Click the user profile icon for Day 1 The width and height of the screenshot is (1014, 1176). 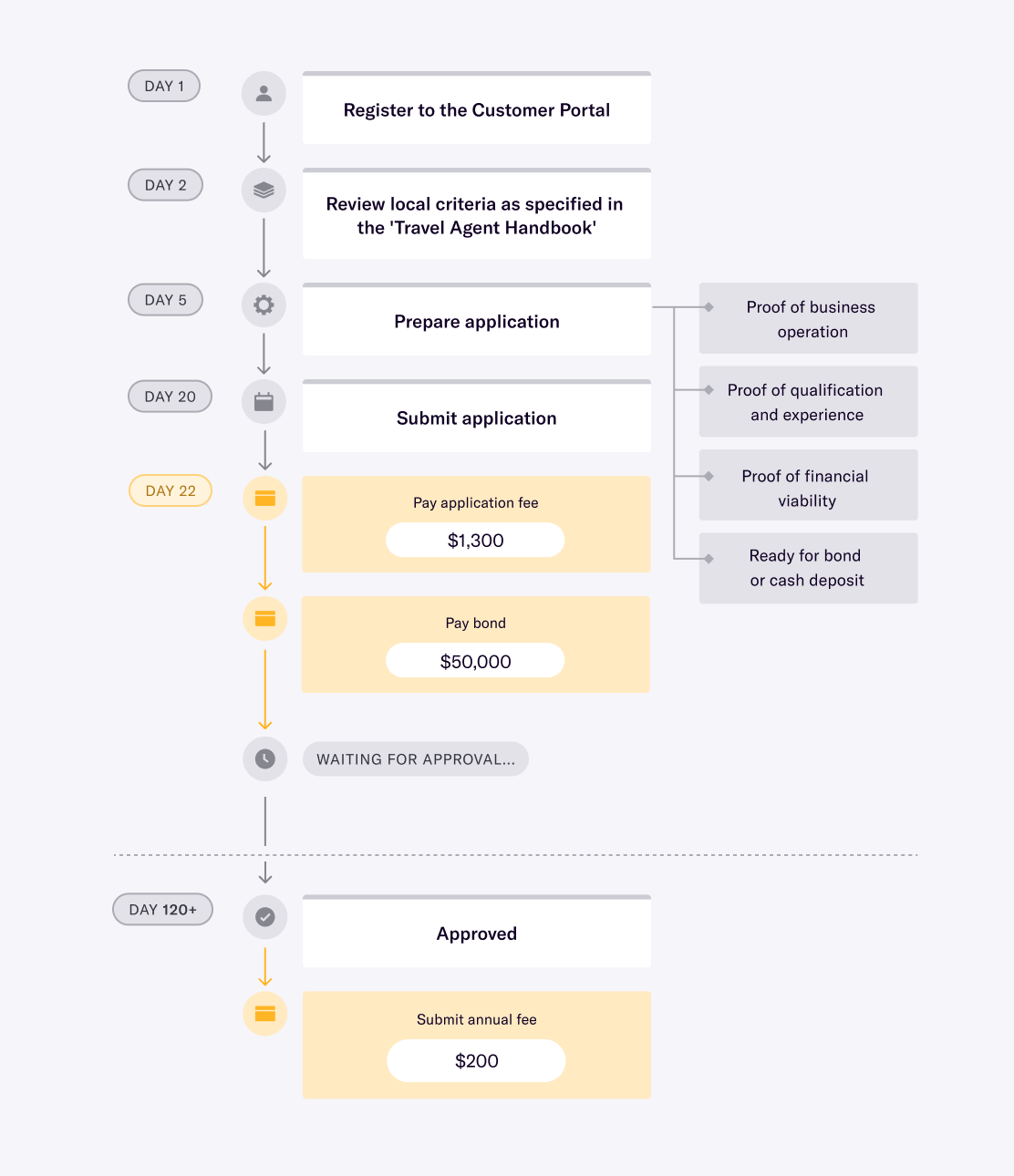[264, 93]
